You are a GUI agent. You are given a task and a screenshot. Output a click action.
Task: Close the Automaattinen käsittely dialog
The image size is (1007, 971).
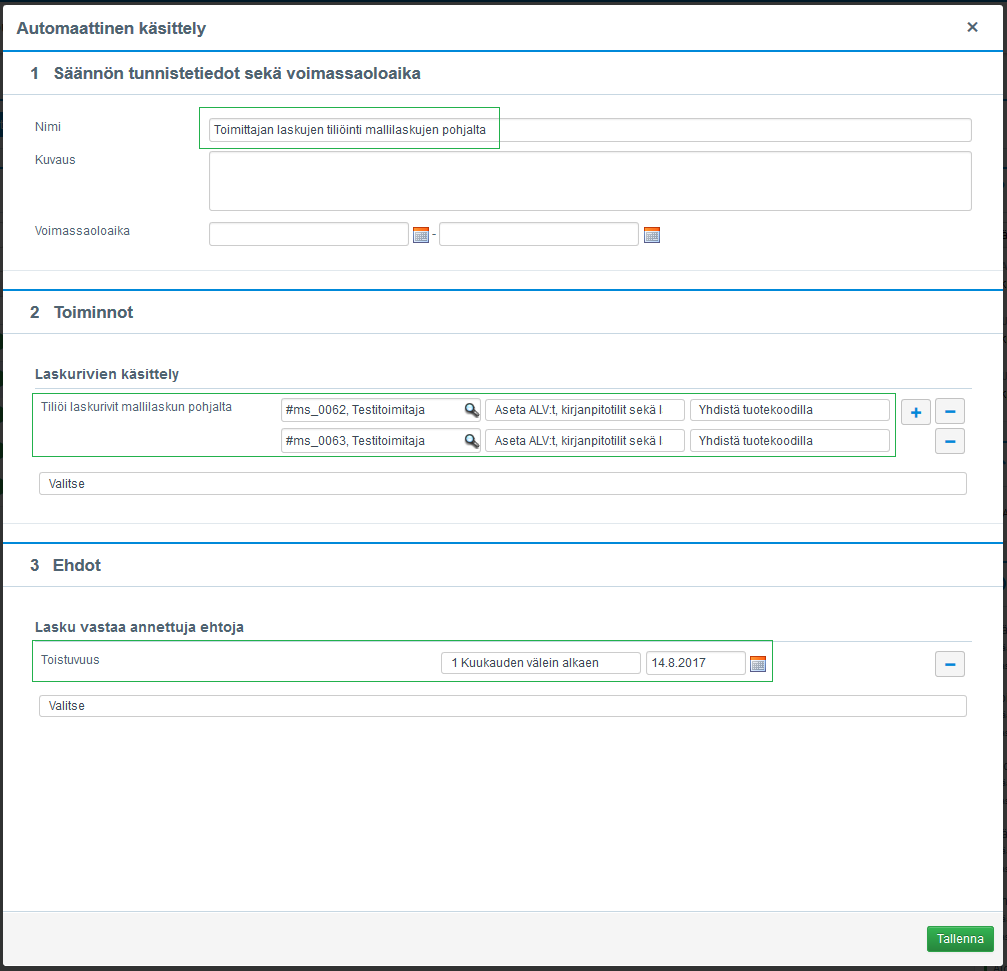pos(972,28)
